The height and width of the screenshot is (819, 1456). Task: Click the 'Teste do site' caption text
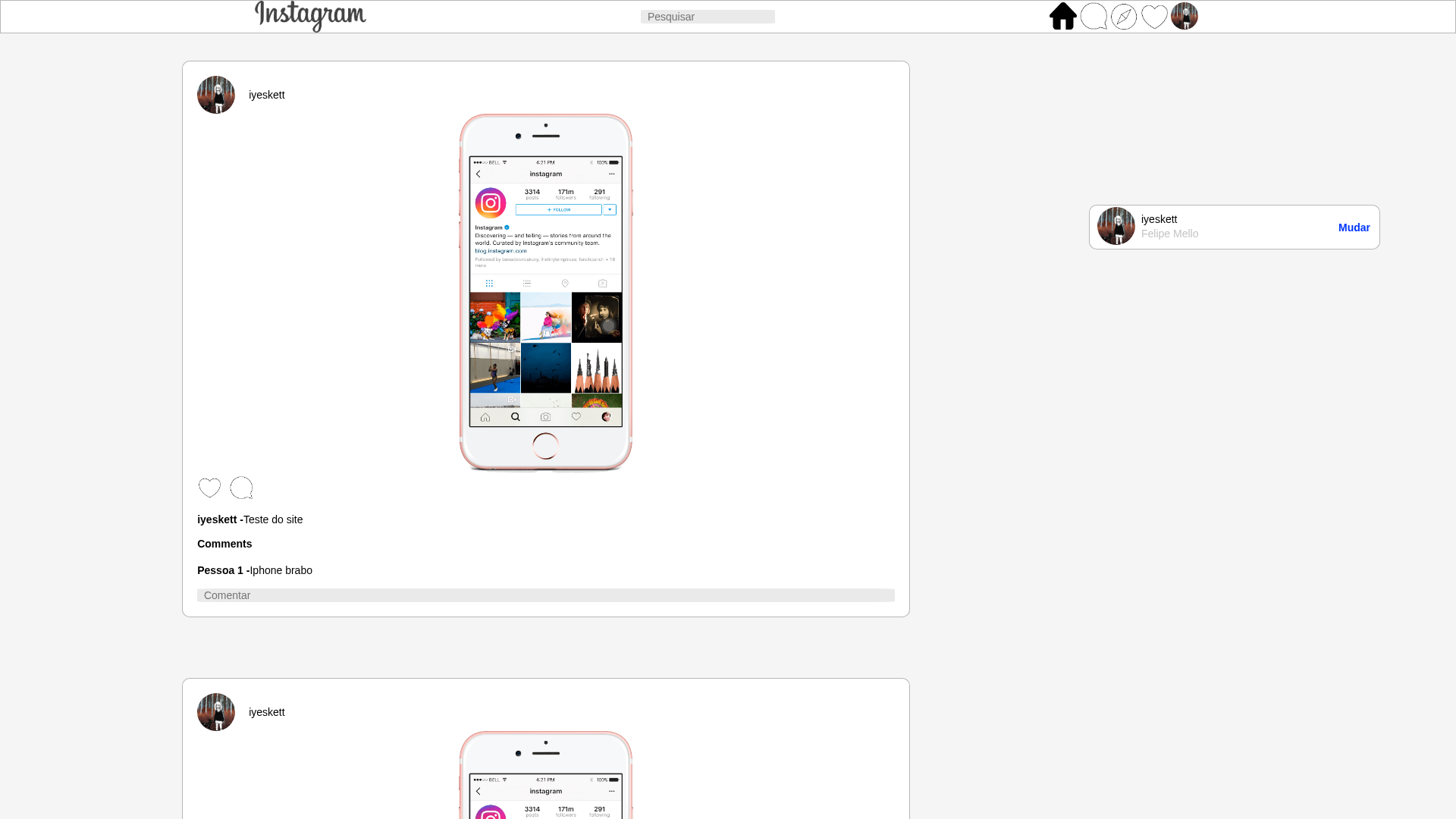(273, 519)
